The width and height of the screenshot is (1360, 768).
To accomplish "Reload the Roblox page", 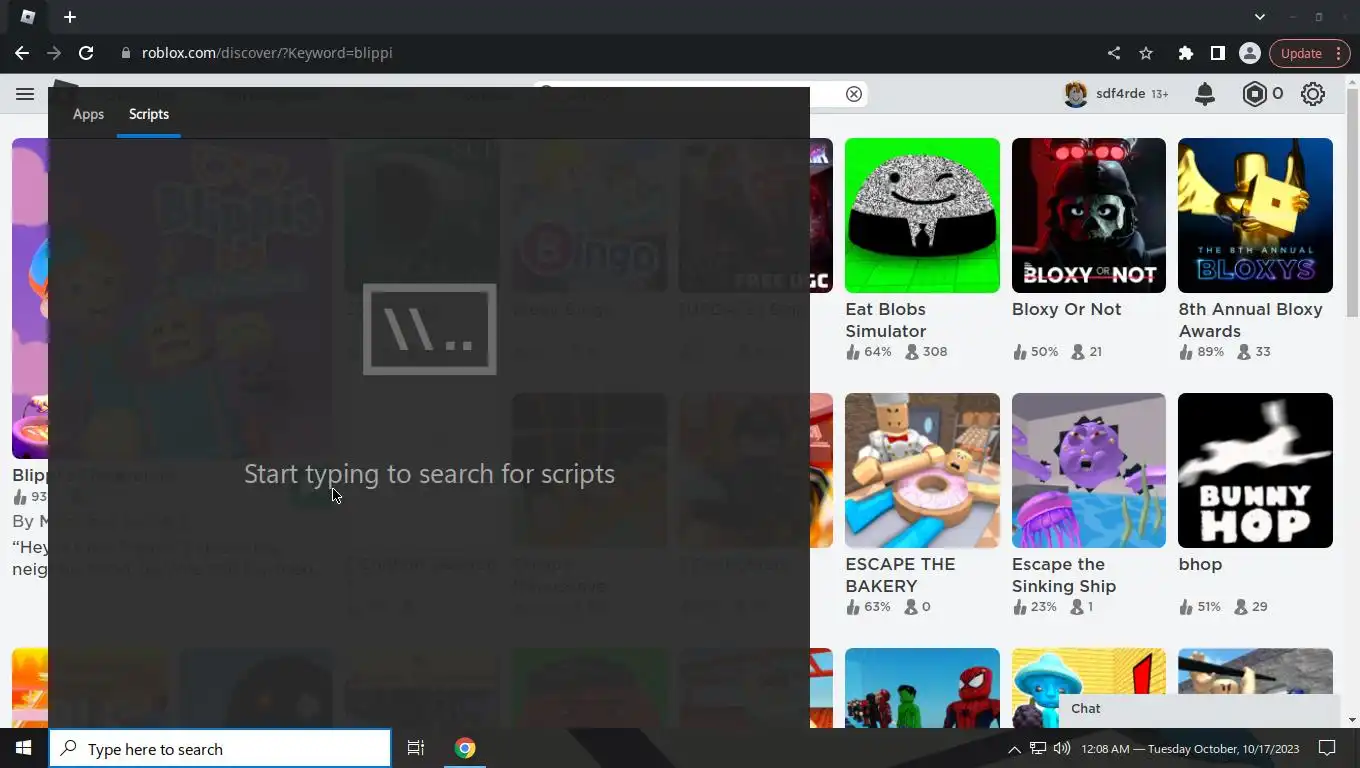I will pyautogui.click(x=86, y=53).
